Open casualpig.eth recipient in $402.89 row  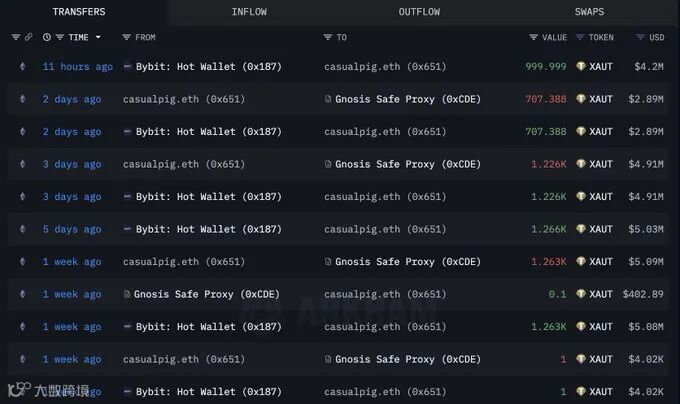pyautogui.click(x=385, y=294)
